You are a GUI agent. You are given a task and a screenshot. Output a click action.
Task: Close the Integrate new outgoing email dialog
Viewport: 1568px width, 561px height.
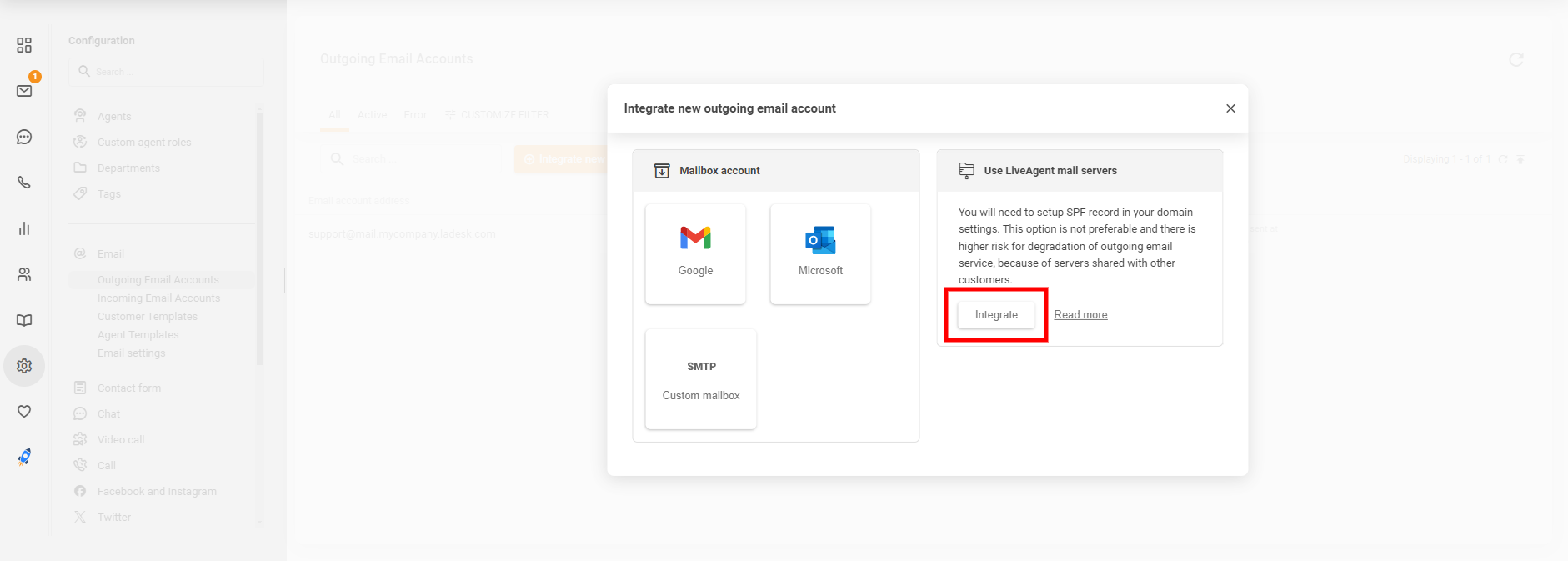[x=1230, y=108]
